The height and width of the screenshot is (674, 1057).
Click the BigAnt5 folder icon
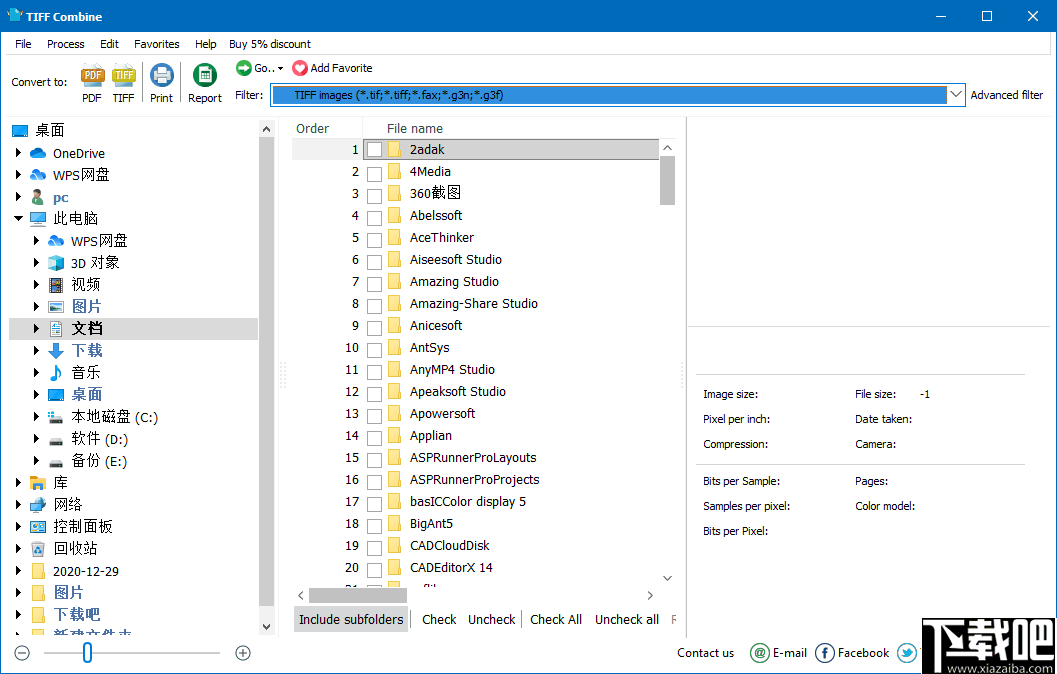click(x=395, y=523)
